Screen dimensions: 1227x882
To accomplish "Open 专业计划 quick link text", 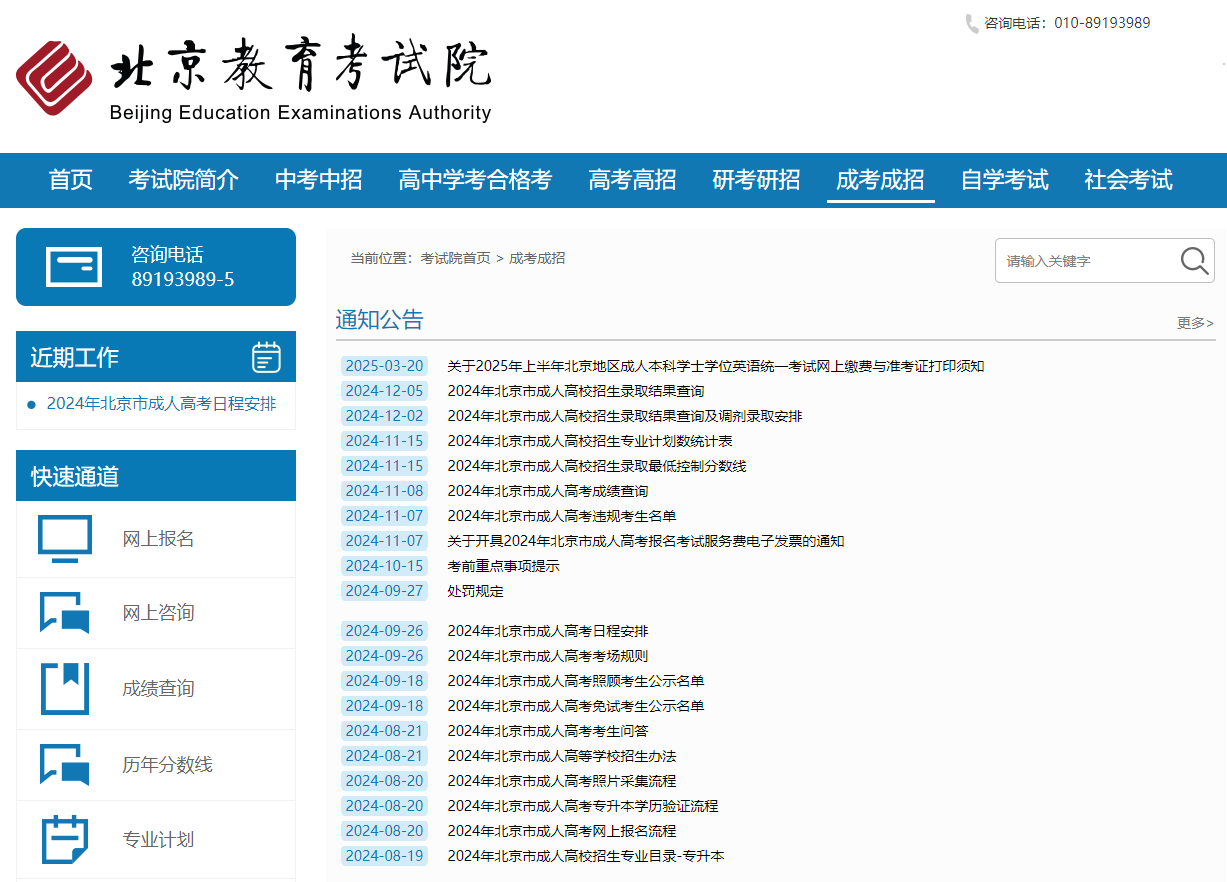I will [158, 840].
